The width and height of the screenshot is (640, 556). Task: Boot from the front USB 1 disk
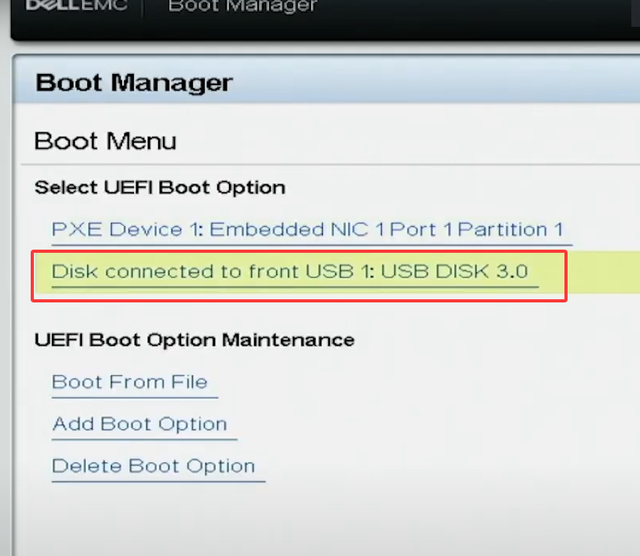290,271
